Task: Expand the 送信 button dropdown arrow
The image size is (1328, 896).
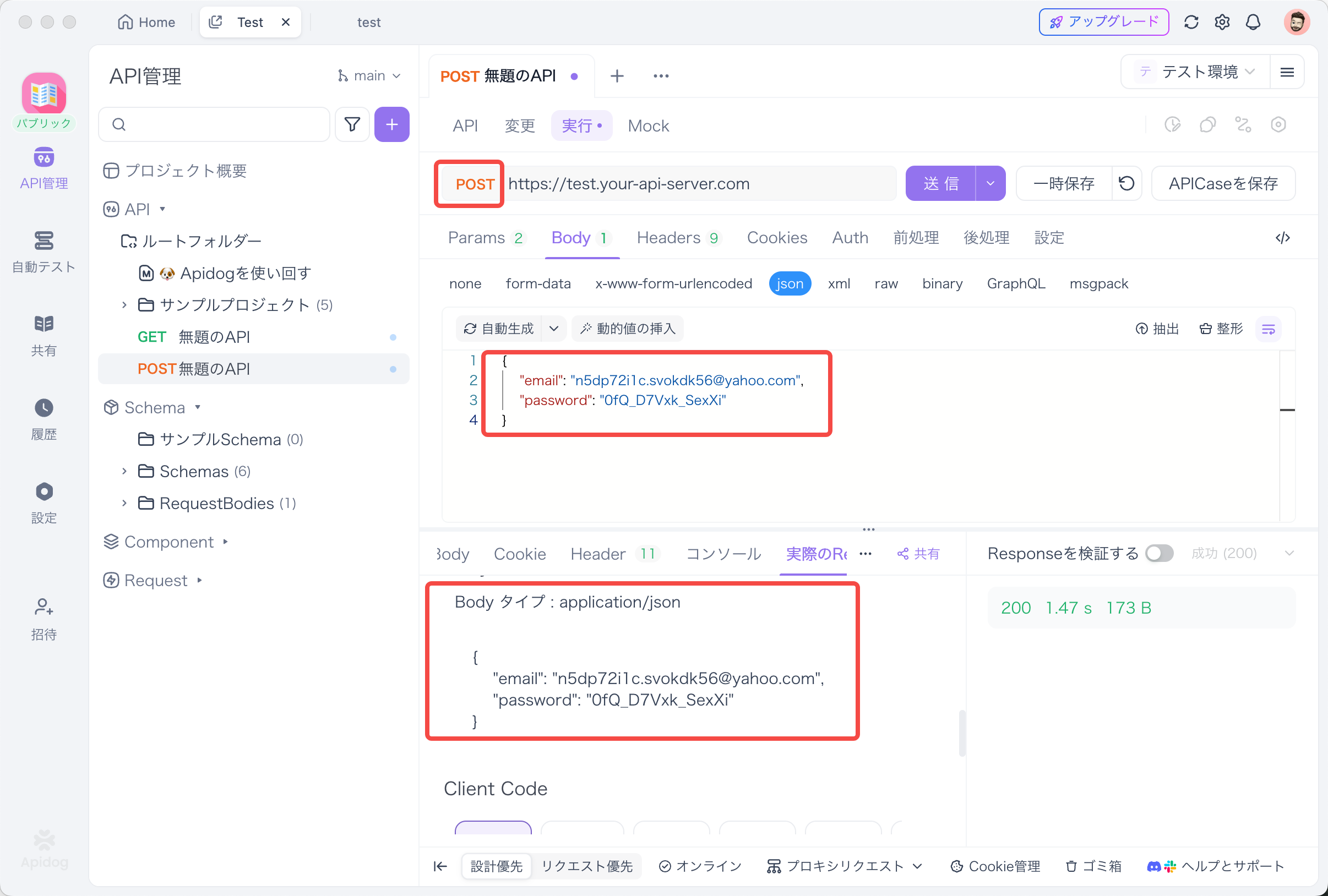Action: [x=990, y=184]
